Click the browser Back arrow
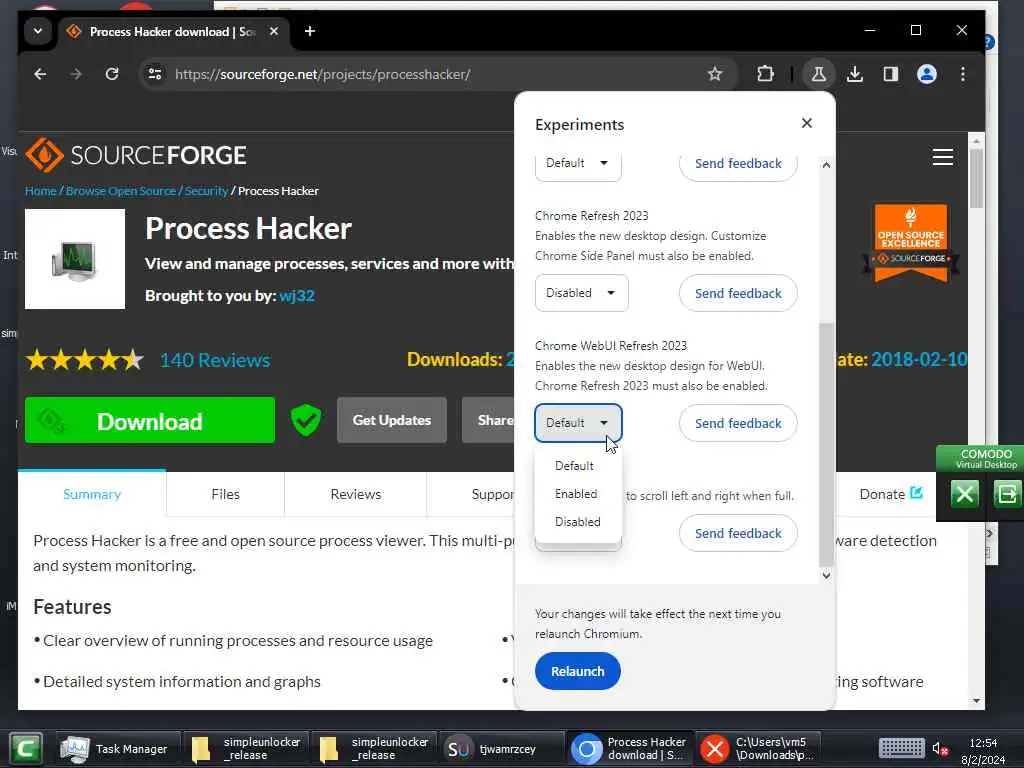This screenshot has width=1024, height=768. 40,74
